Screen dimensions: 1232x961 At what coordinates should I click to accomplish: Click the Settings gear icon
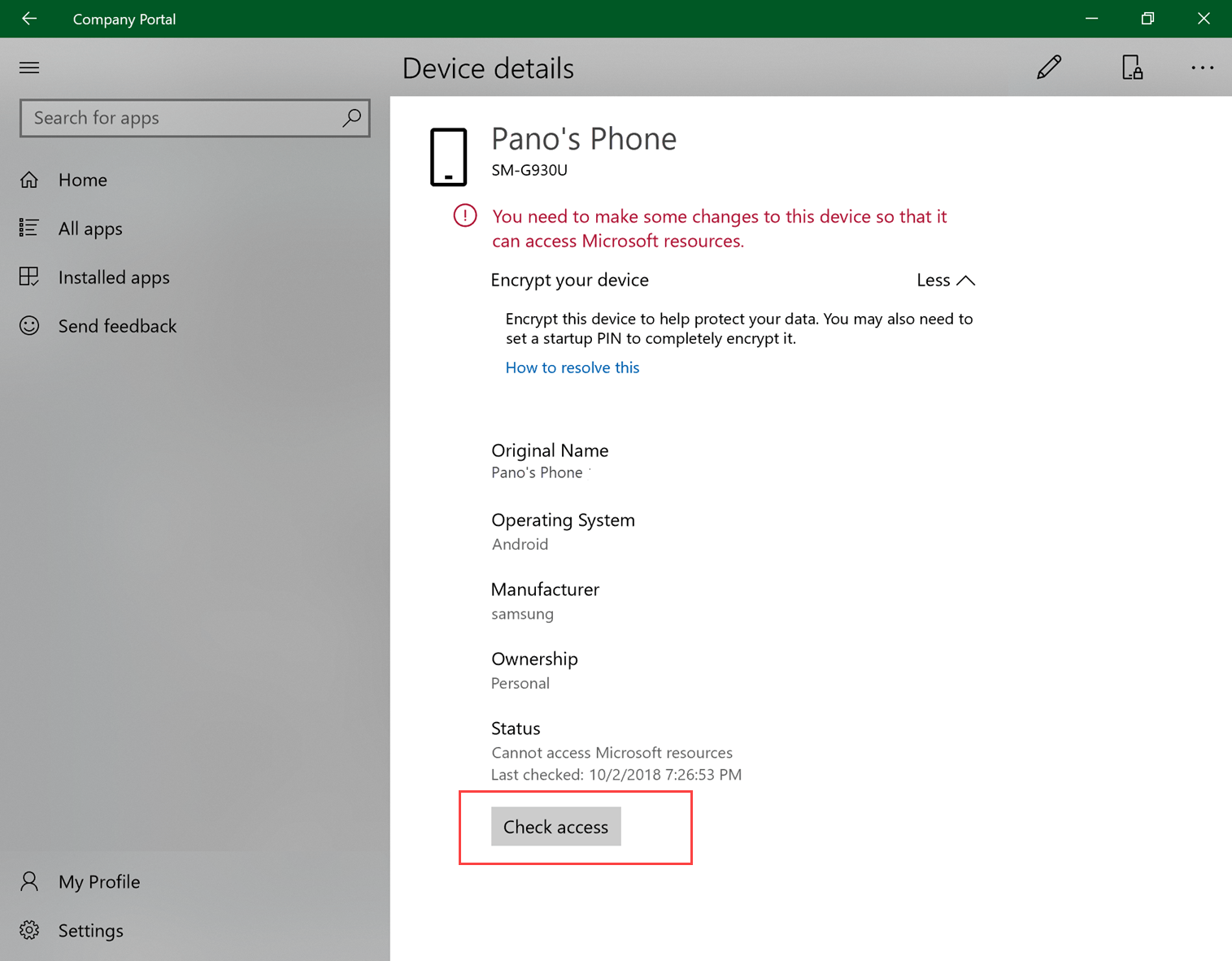click(28, 930)
